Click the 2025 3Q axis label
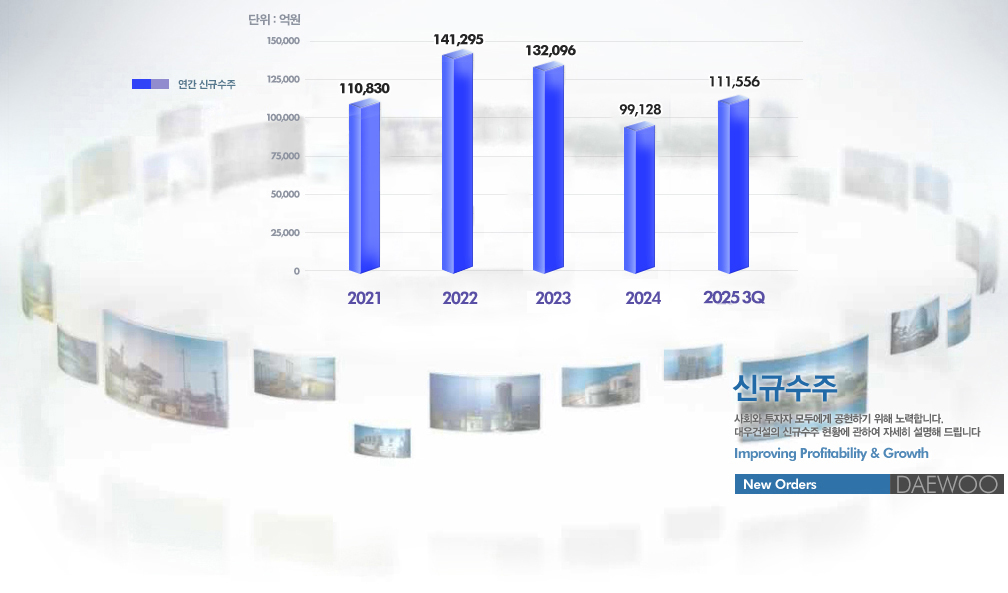Image resolution: width=1008 pixels, height=593 pixels. pyautogui.click(x=733, y=298)
